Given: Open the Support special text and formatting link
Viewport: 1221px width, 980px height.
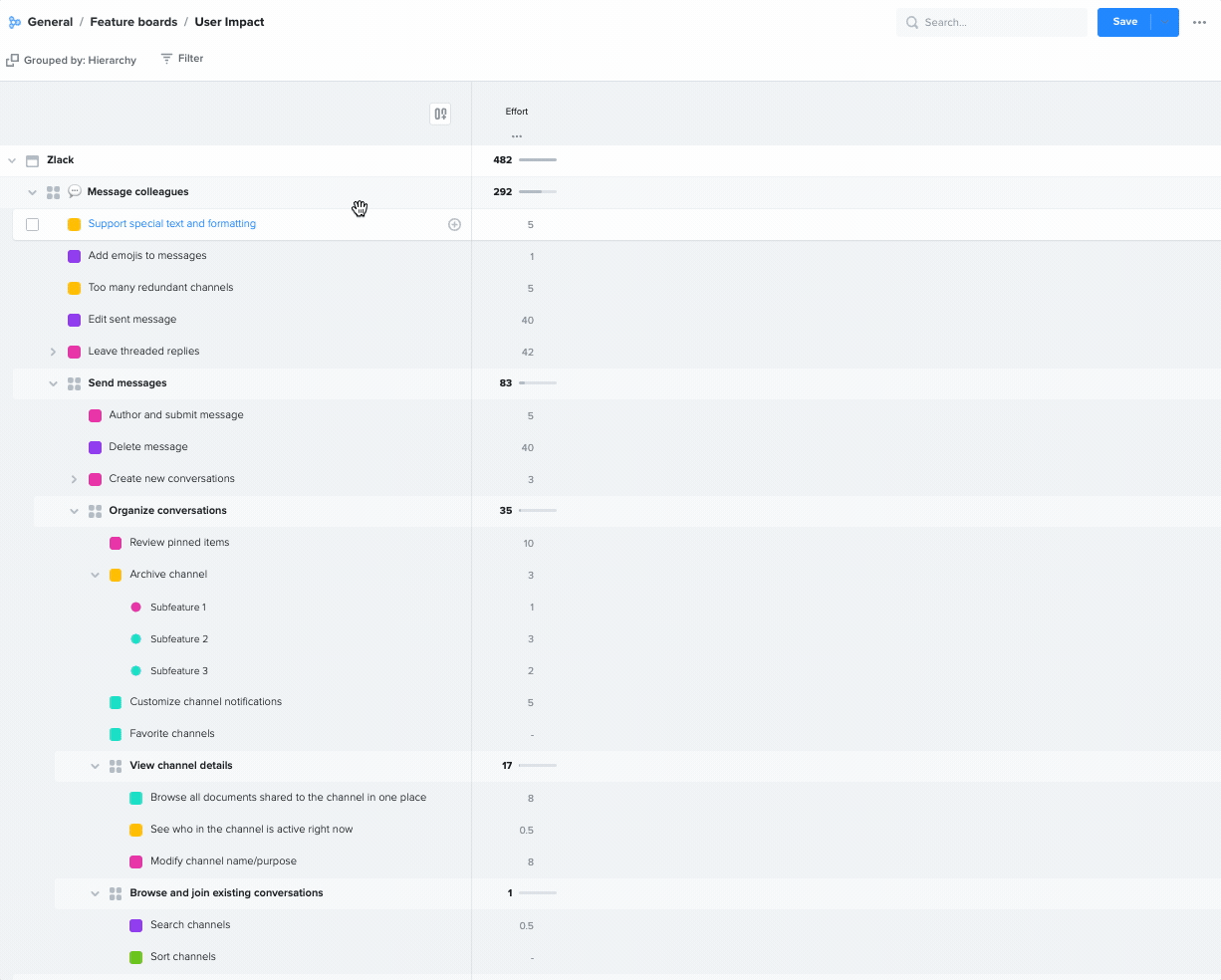Looking at the screenshot, I should [171, 223].
